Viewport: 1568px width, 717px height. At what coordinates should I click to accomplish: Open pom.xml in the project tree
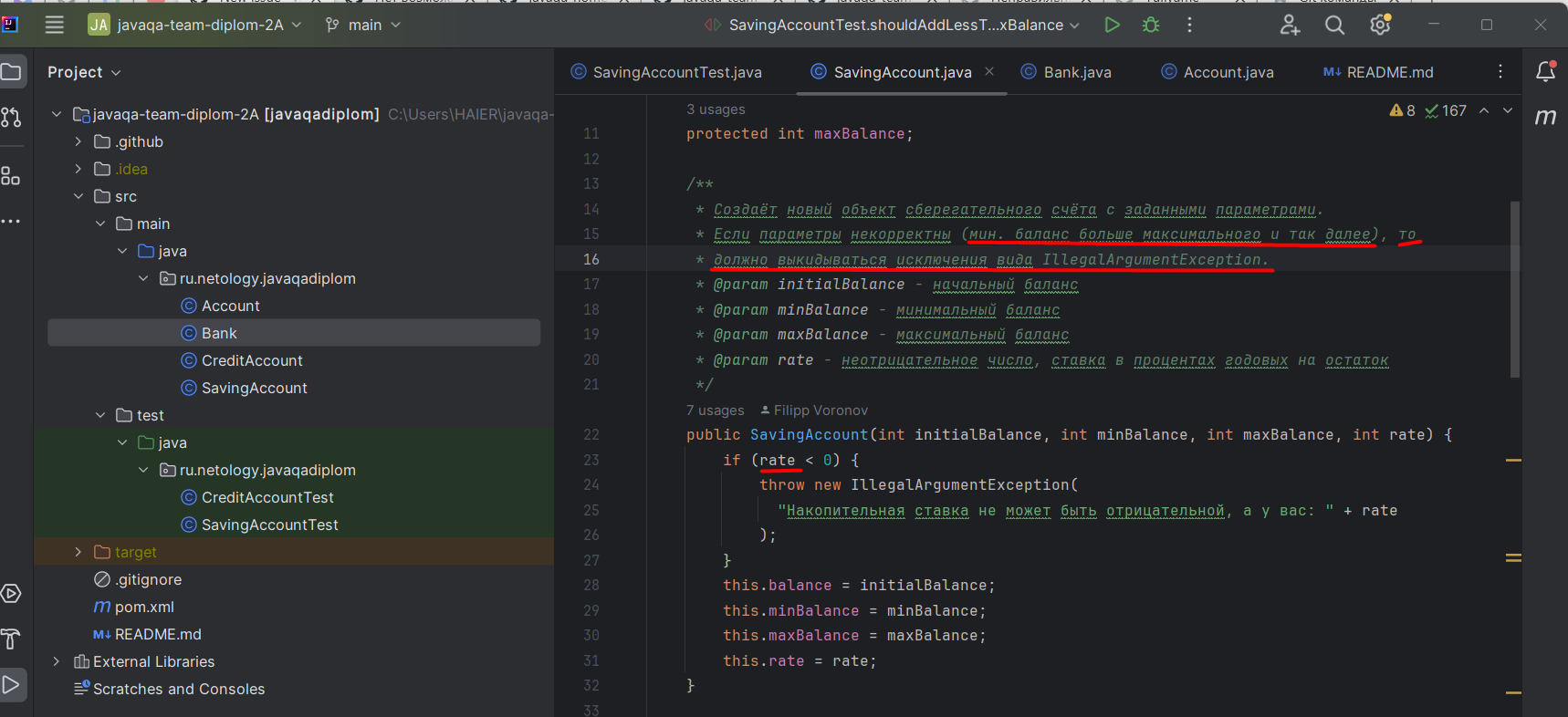pyautogui.click(x=134, y=607)
